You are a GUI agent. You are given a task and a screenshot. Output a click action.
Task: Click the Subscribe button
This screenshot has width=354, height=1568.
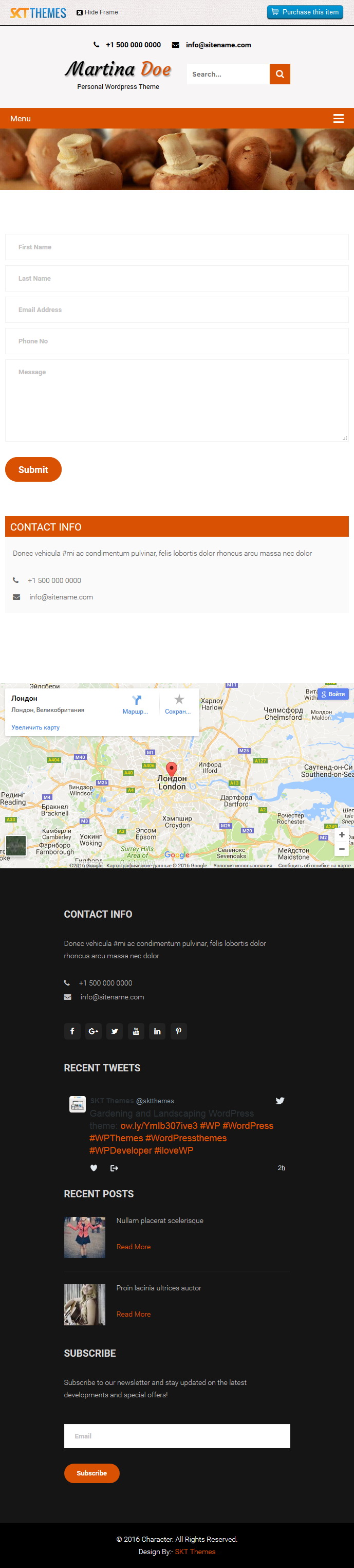[92, 1473]
